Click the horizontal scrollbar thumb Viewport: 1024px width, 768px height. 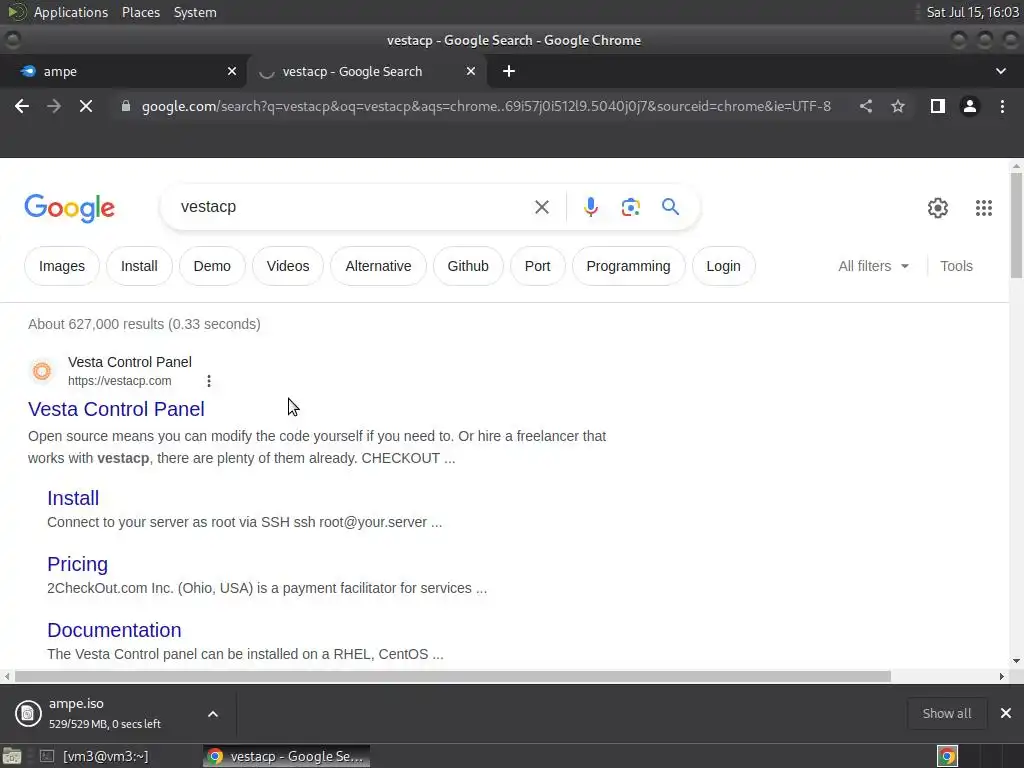click(453, 677)
